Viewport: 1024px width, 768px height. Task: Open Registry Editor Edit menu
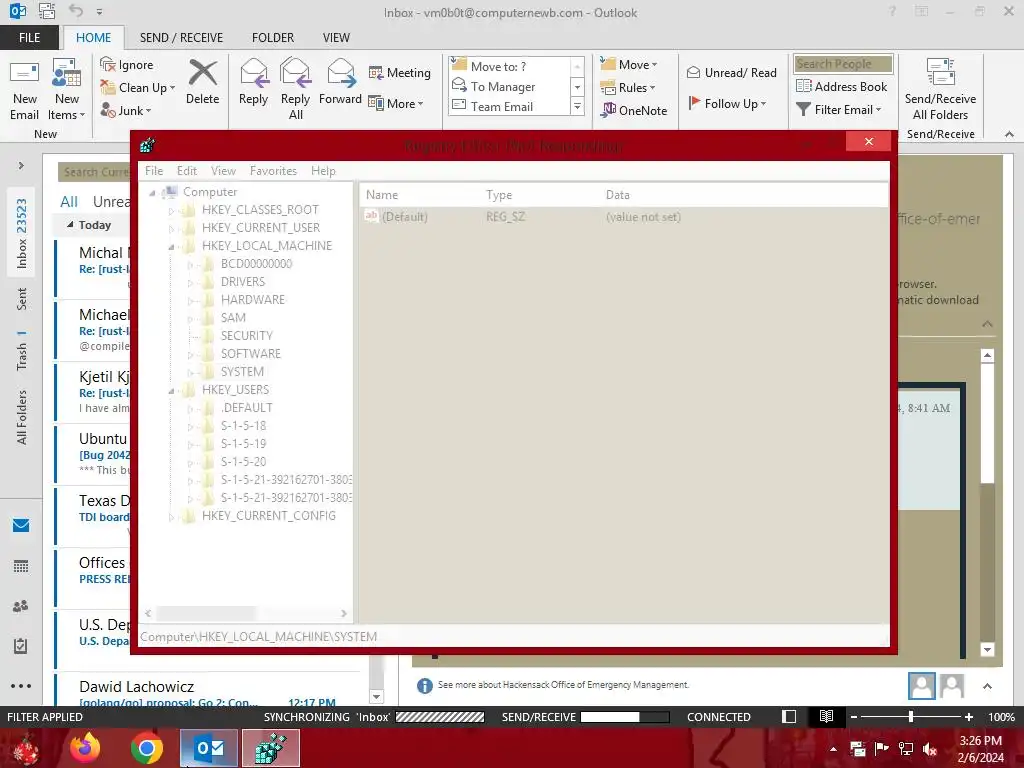coord(187,170)
